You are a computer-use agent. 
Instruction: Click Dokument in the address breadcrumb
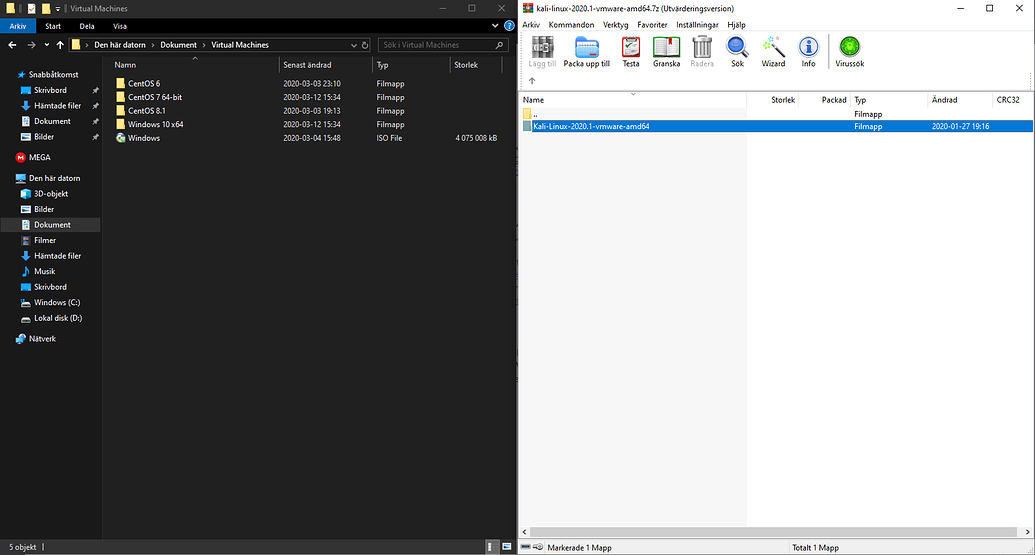[x=179, y=45]
